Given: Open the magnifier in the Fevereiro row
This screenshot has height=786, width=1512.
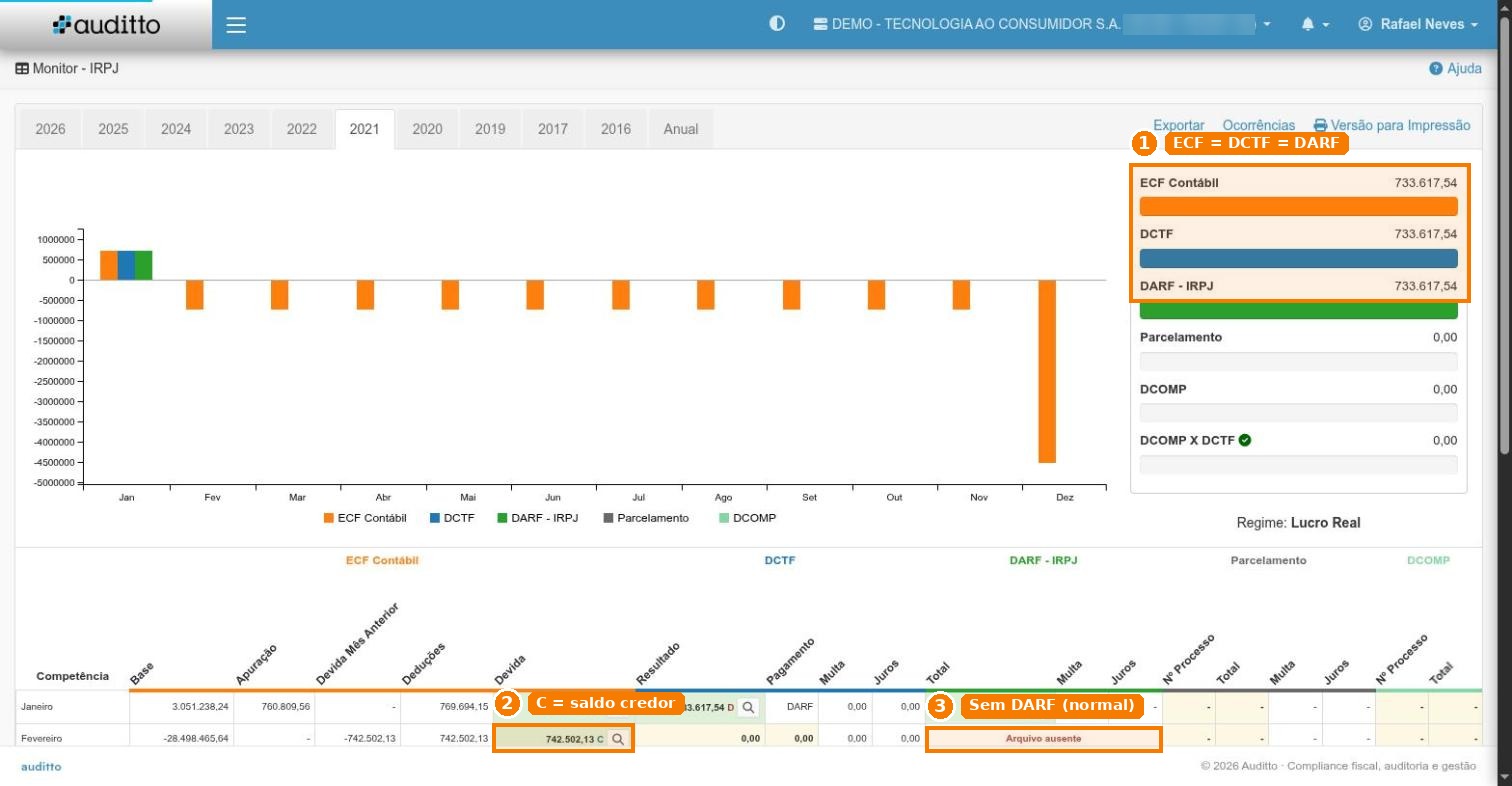Looking at the screenshot, I should 618,739.
